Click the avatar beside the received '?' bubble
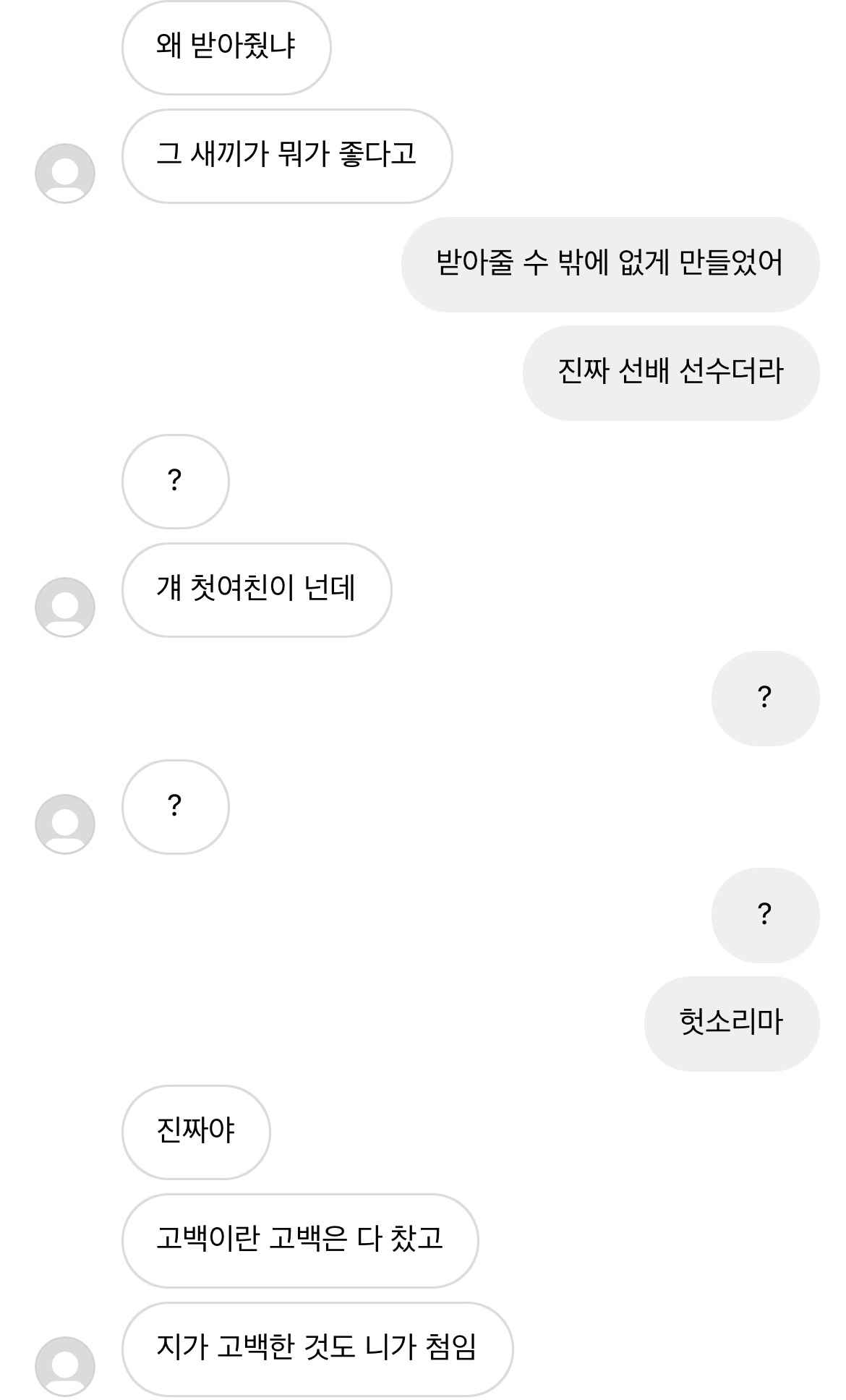The width and height of the screenshot is (846, 1400). point(65,824)
